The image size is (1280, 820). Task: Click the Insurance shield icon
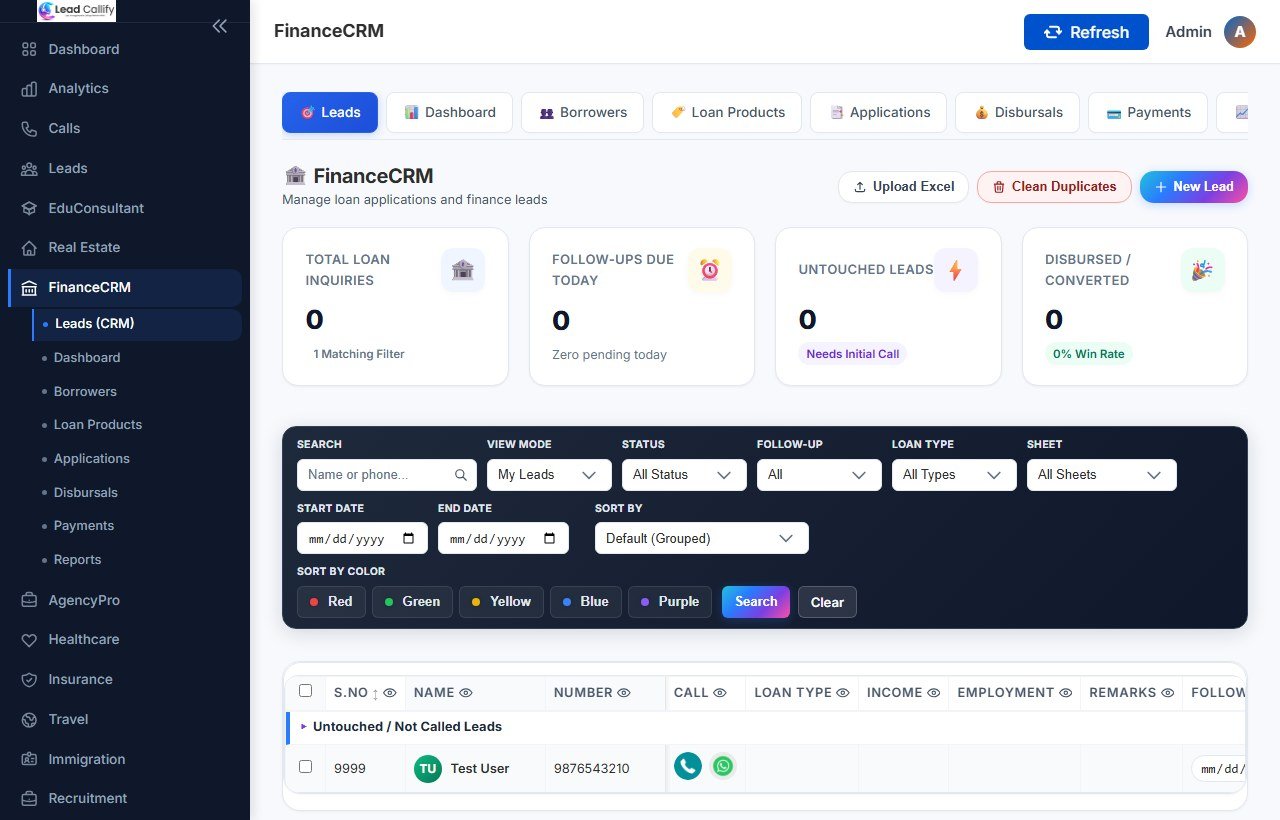pyautogui.click(x=29, y=680)
